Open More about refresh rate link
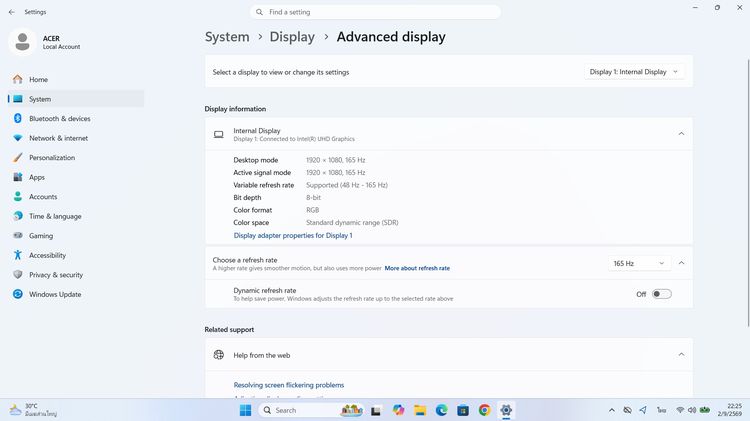The height and width of the screenshot is (421, 750). [417, 268]
